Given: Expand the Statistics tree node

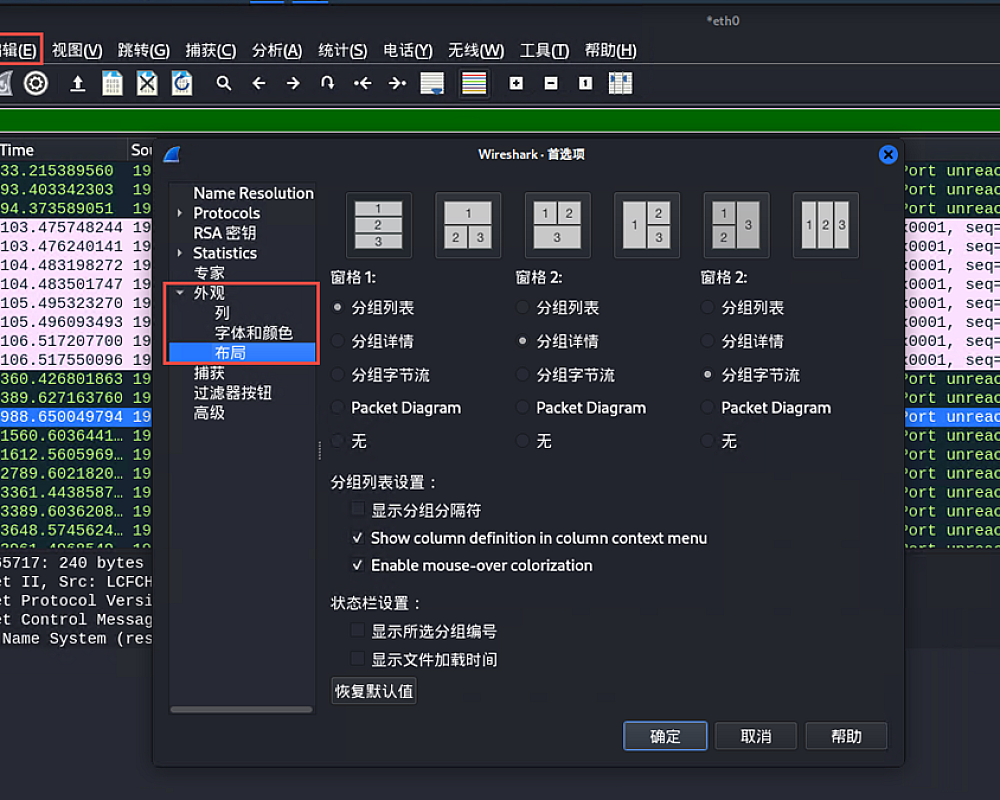Looking at the screenshot, I should pos(180,253).
